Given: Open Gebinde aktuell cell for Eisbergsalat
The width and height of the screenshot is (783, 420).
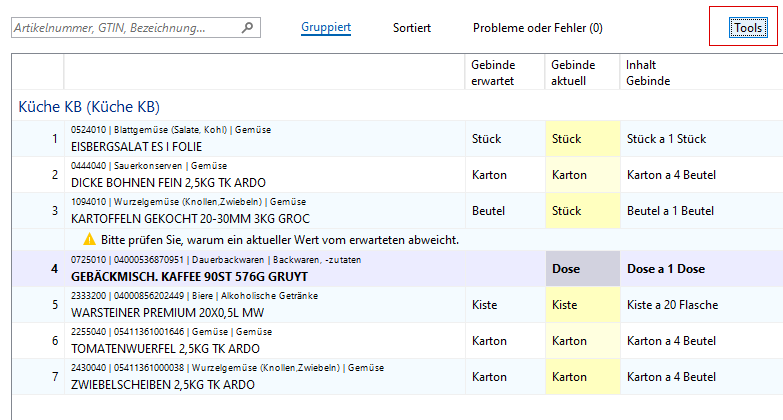Looking at the screenshot, I should coord(580,139).
